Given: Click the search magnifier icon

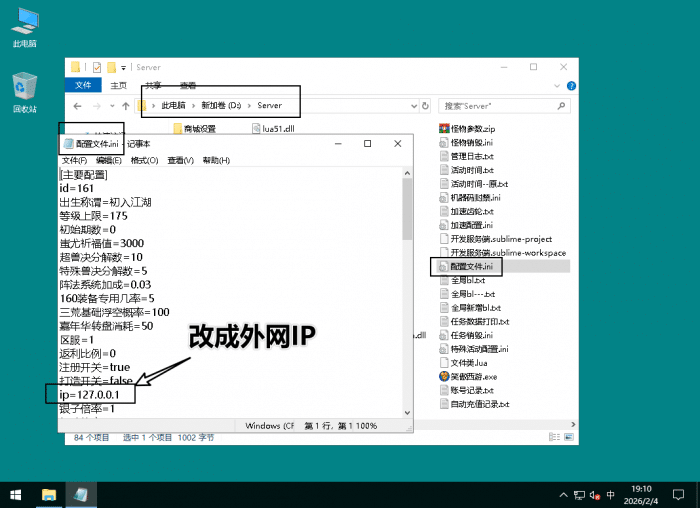Looking at the screenshot, I should [561, 106].
